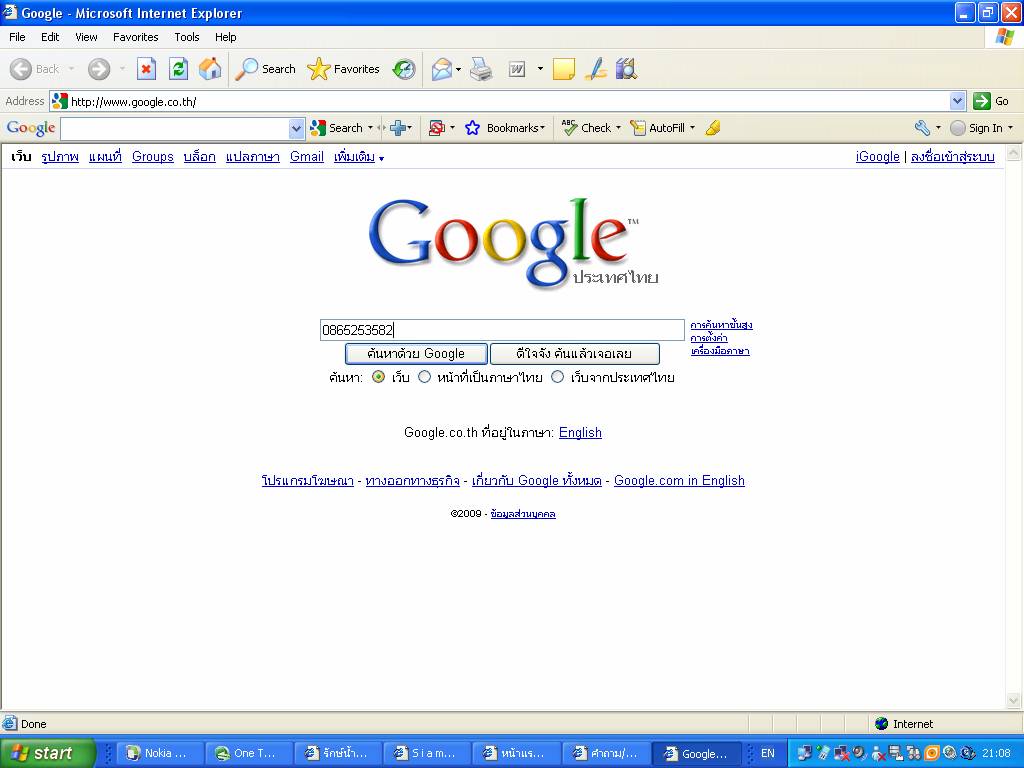The width and height of the screenshot is (1024, 768).
Task: Click the pen Messenger icon in toolbar
Action: tap(596, 69)
